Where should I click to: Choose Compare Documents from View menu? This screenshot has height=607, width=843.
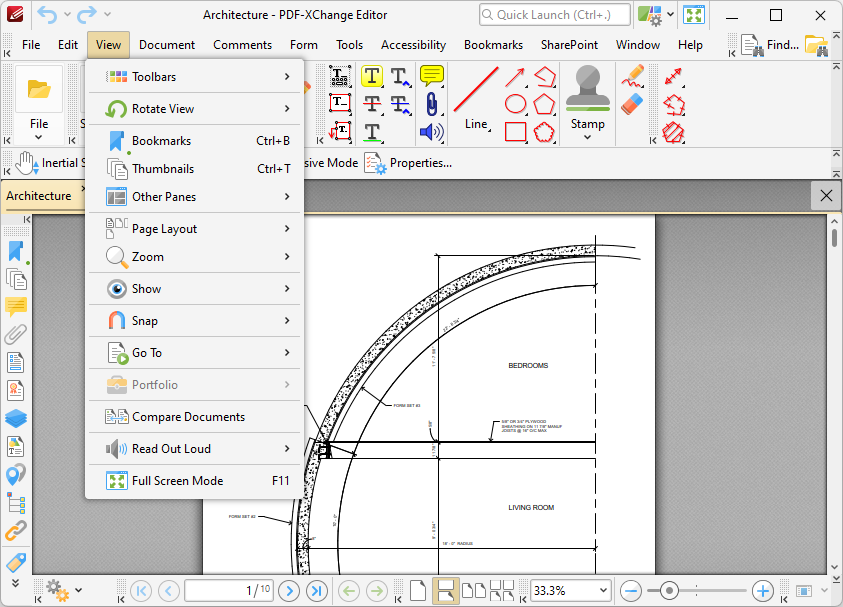pyautogui.click(x=194, y=417)
